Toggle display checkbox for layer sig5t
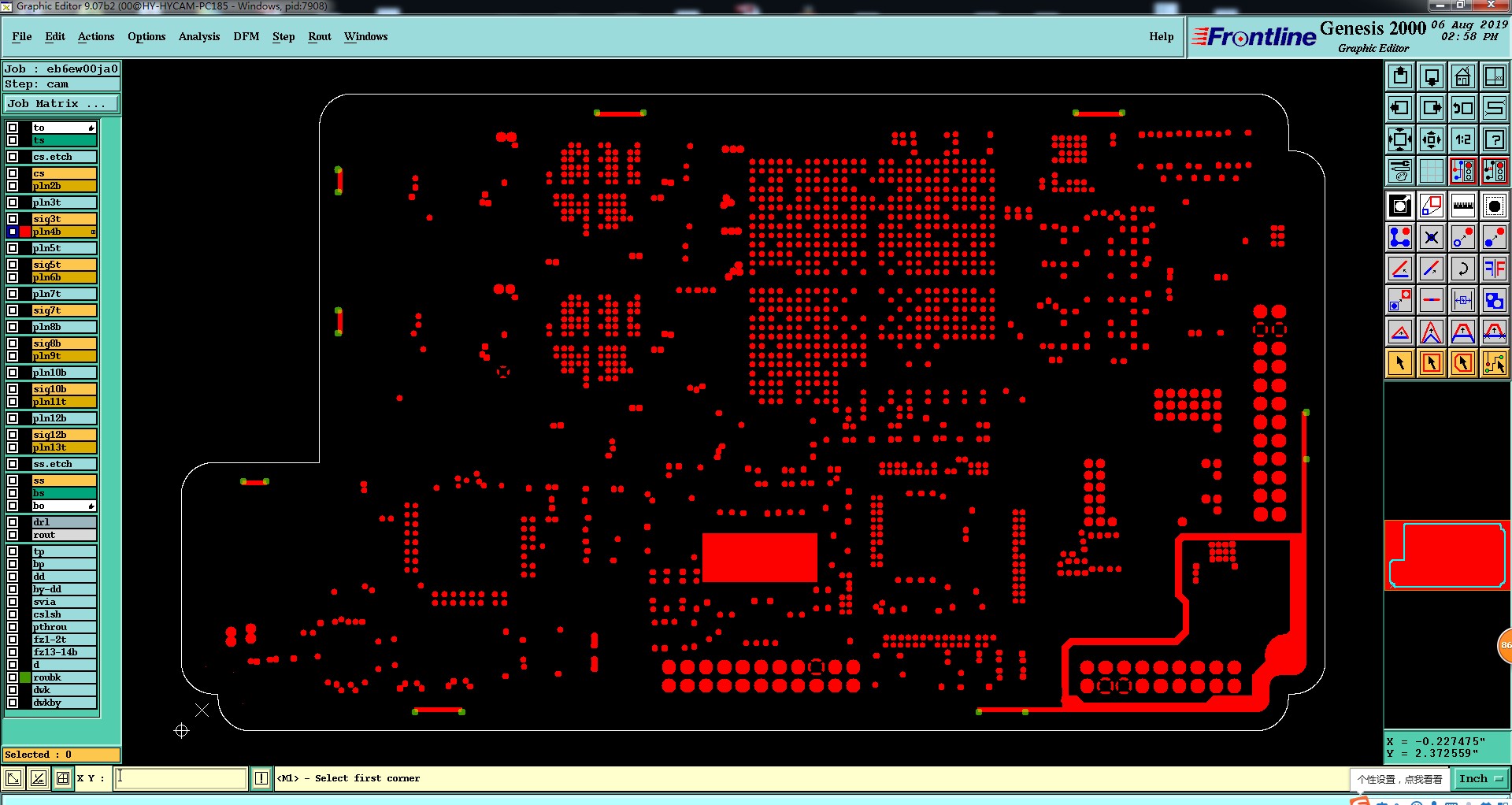The image size is (1512, 805). (13, 265)
